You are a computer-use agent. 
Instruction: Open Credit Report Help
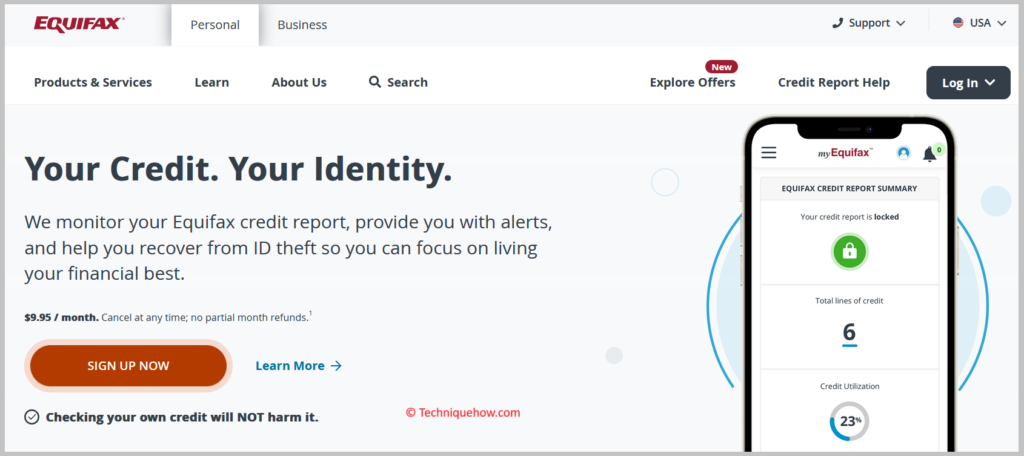coord(834,82)
